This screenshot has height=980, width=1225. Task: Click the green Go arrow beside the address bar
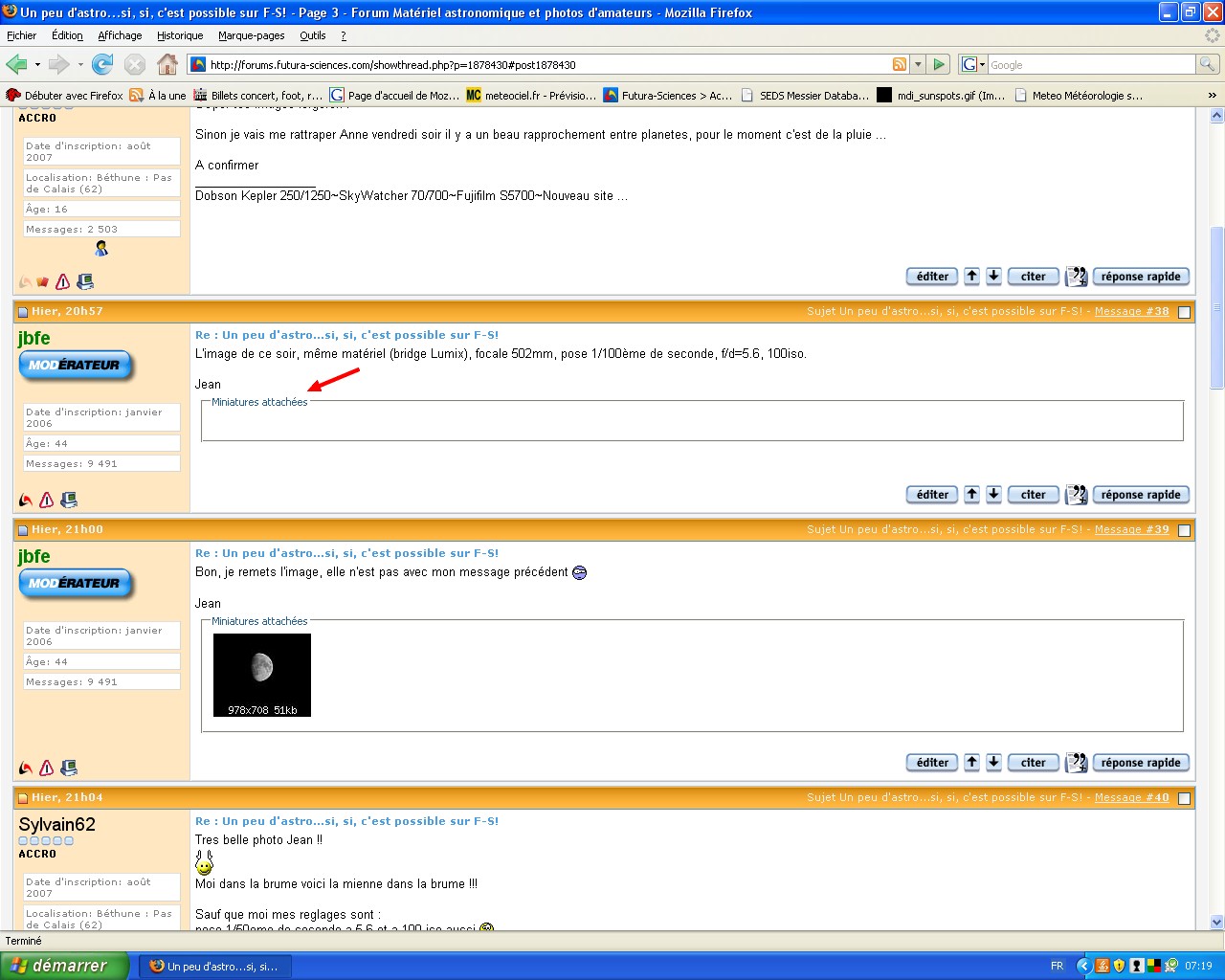click(x=939, y=64)
